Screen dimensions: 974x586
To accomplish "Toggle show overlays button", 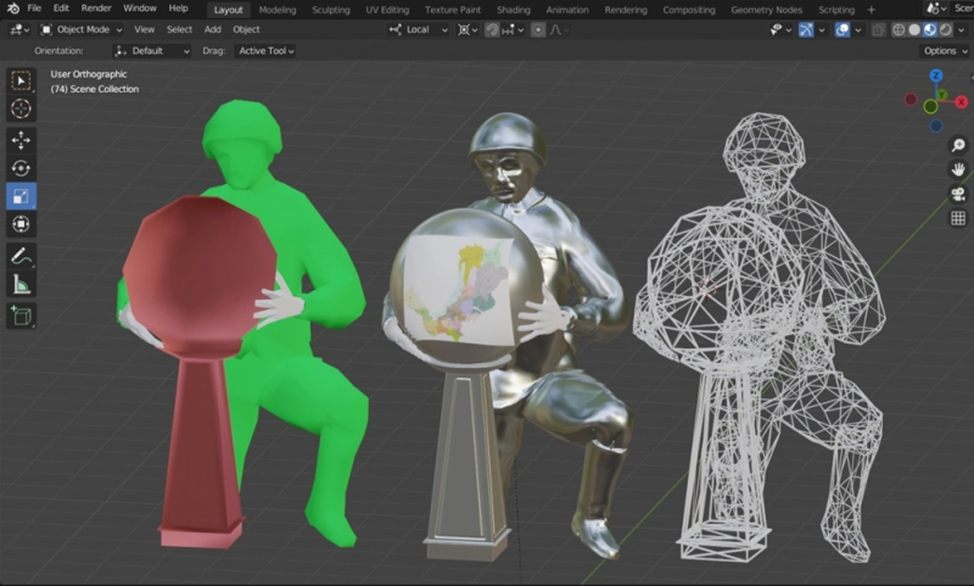I will 842,29.
